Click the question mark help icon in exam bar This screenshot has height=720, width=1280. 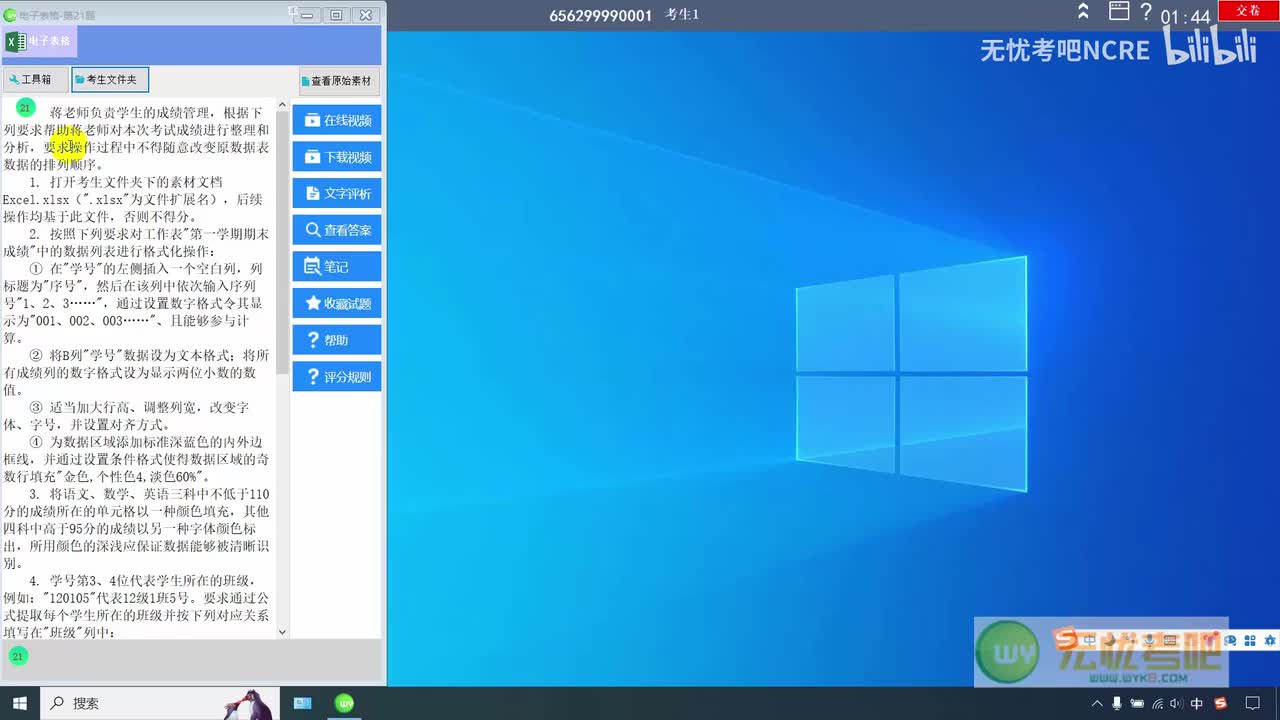click(x=1146, y=12)
